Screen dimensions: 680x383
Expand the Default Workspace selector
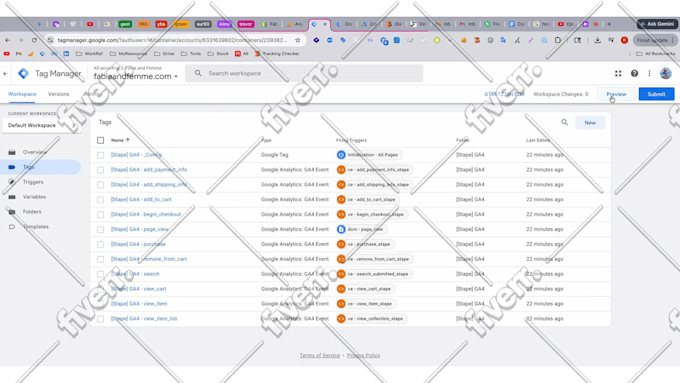[x=42, y=125]
